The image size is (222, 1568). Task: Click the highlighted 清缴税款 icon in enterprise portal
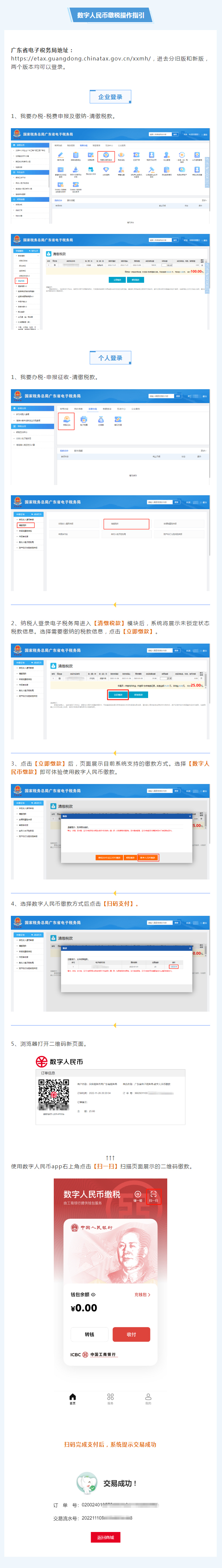point(106,156)
